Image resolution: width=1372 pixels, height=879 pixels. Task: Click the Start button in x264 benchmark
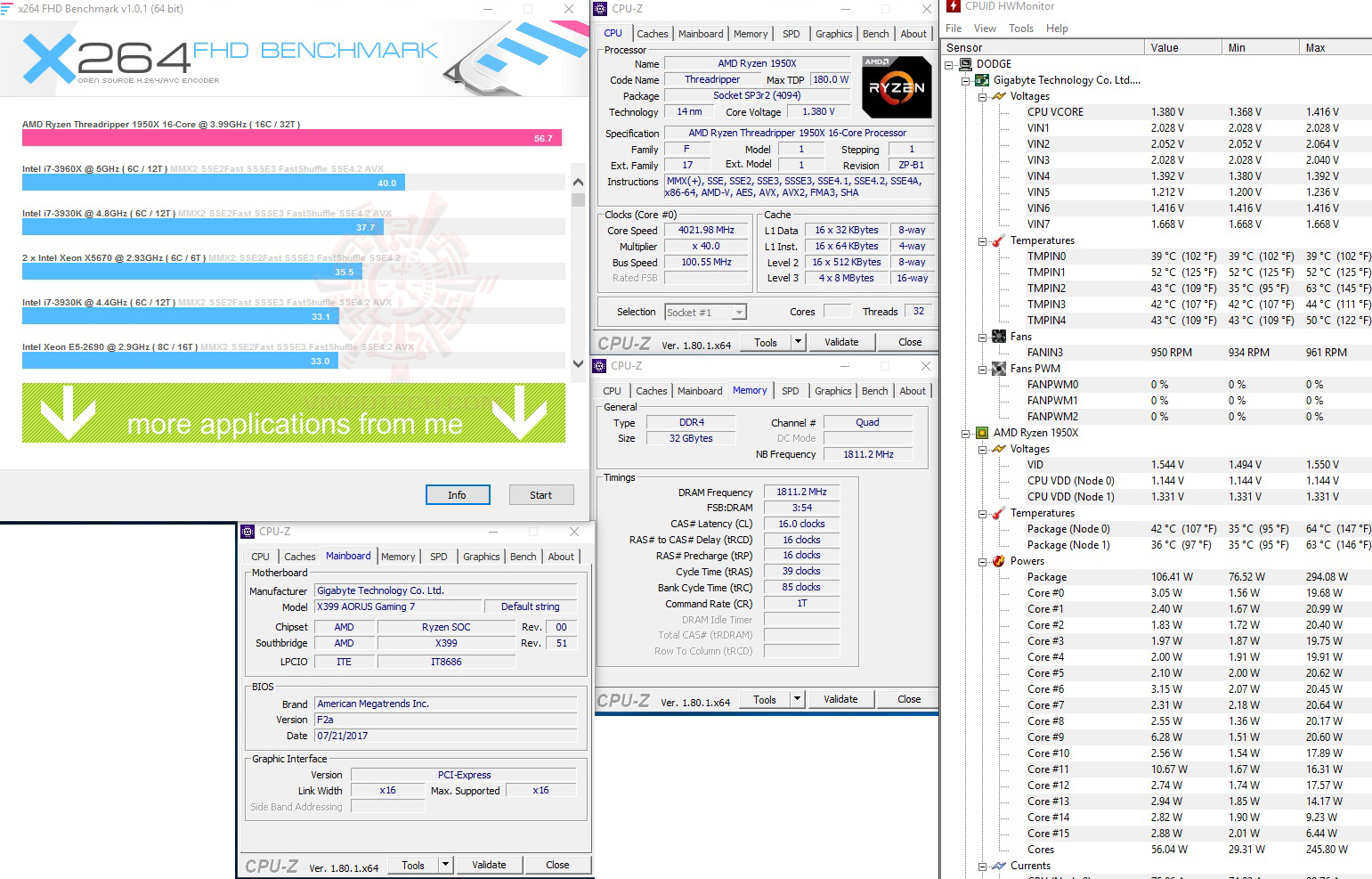click(540, 495)
